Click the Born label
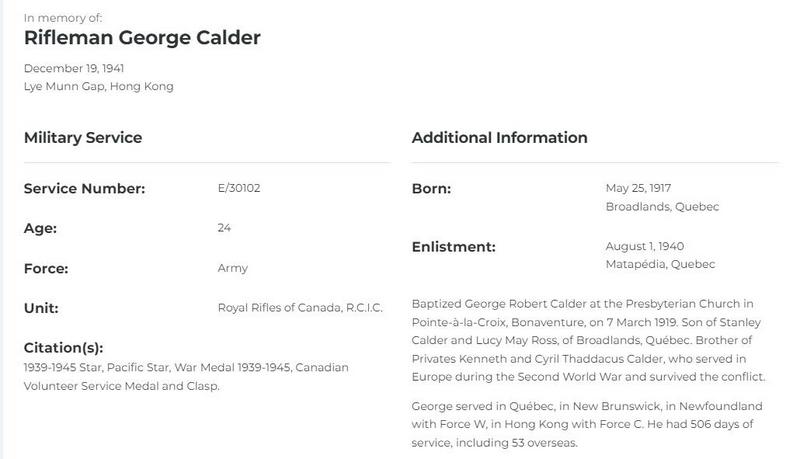The width and height of the screenshot is (800, 459). [432, 188]
